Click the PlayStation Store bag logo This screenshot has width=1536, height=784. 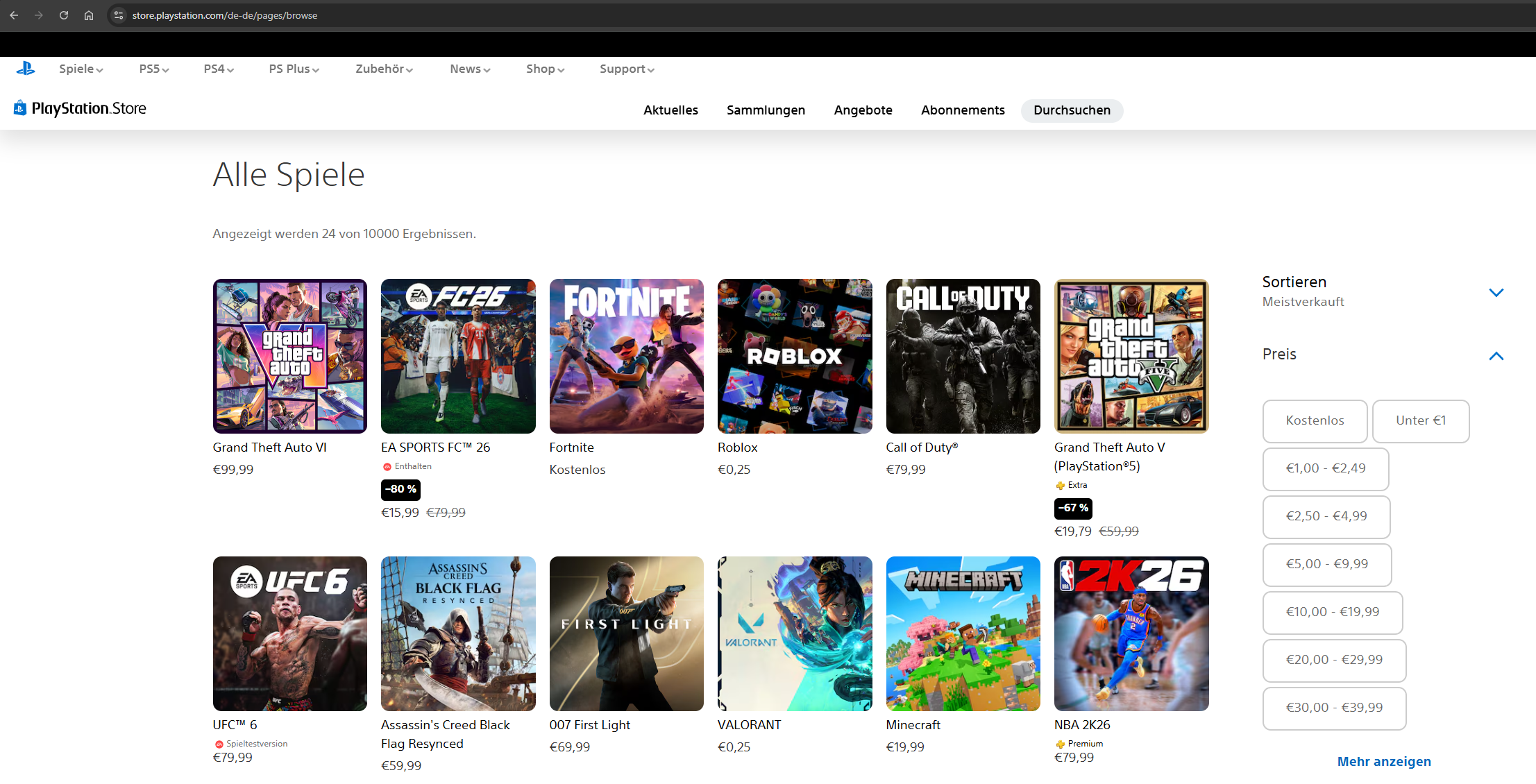20,108
